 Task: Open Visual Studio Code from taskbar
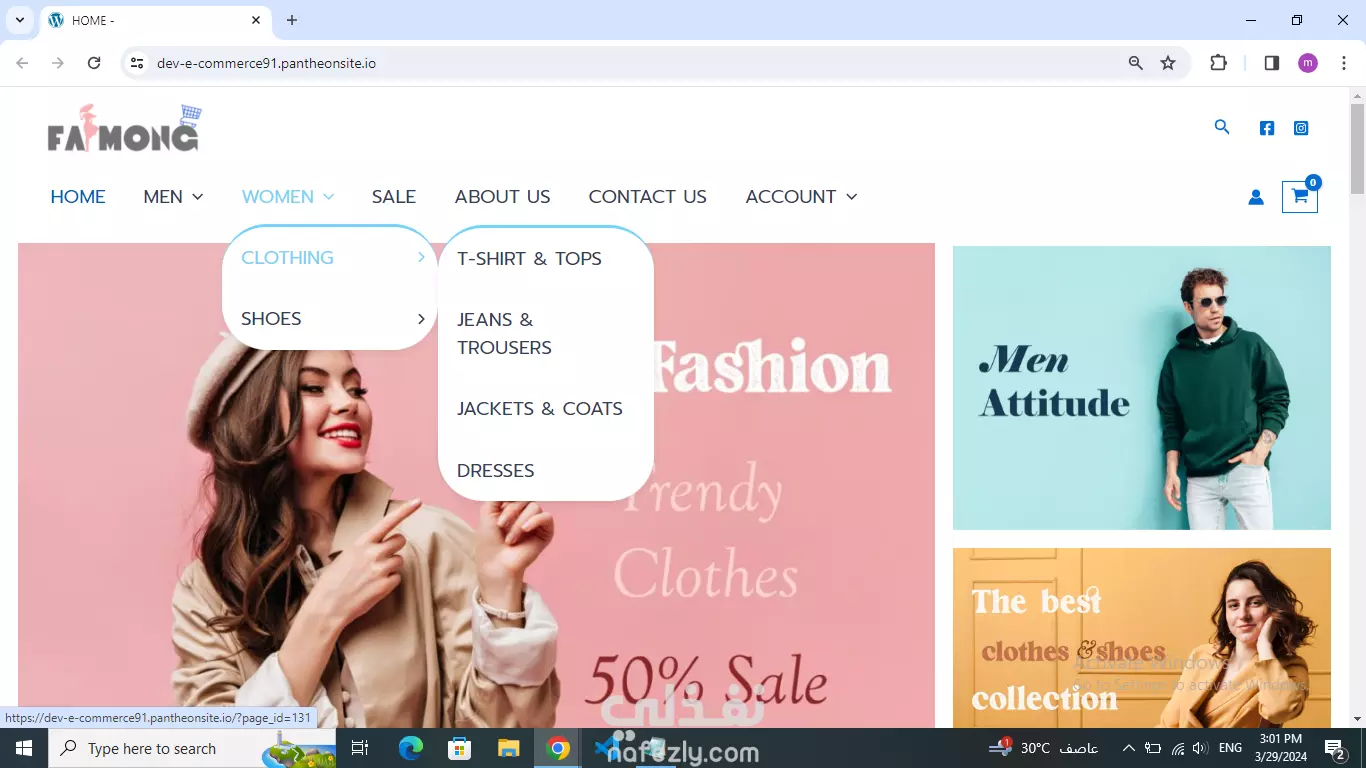click(x=607, y=748)
